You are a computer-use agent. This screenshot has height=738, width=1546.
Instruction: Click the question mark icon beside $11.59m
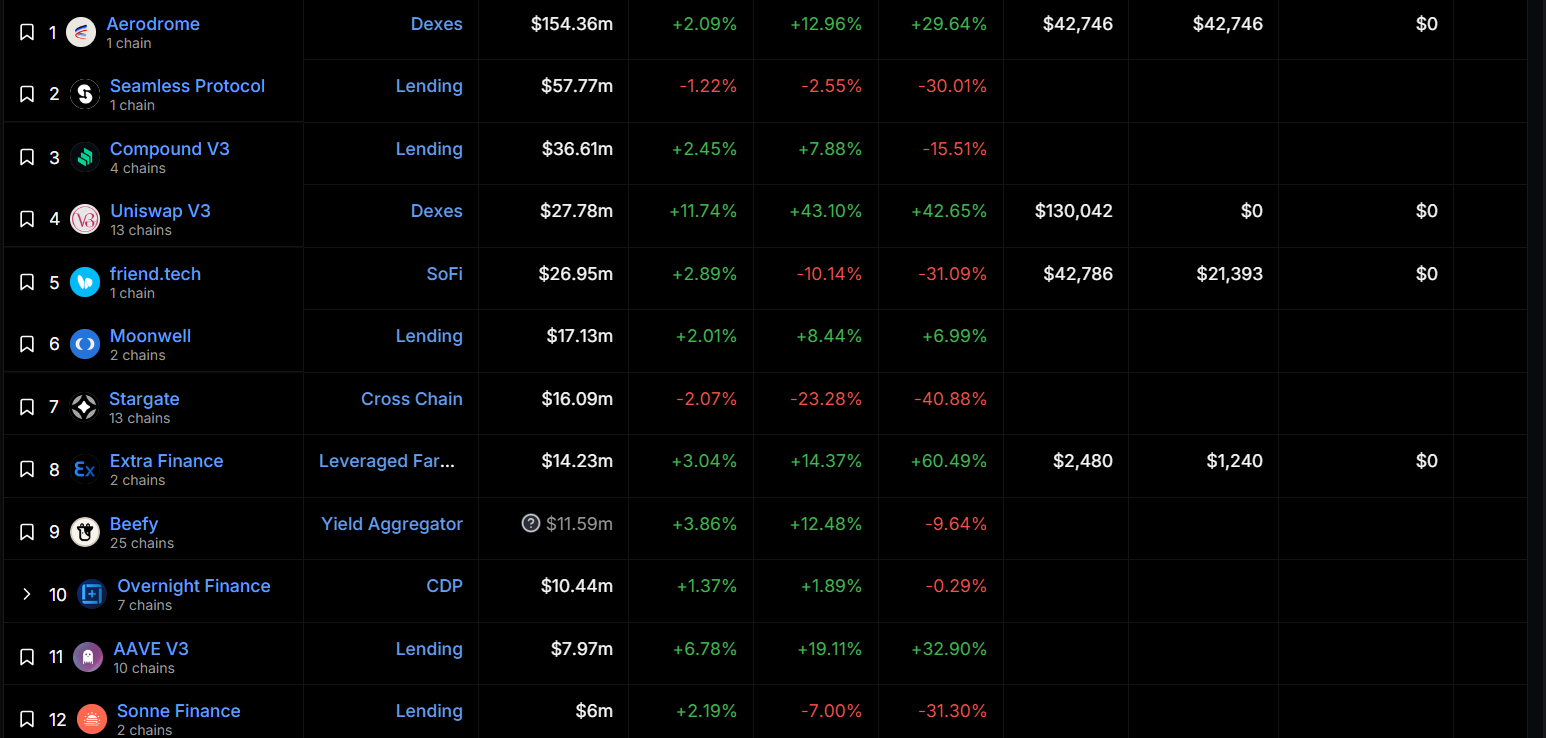click(531, 523)
